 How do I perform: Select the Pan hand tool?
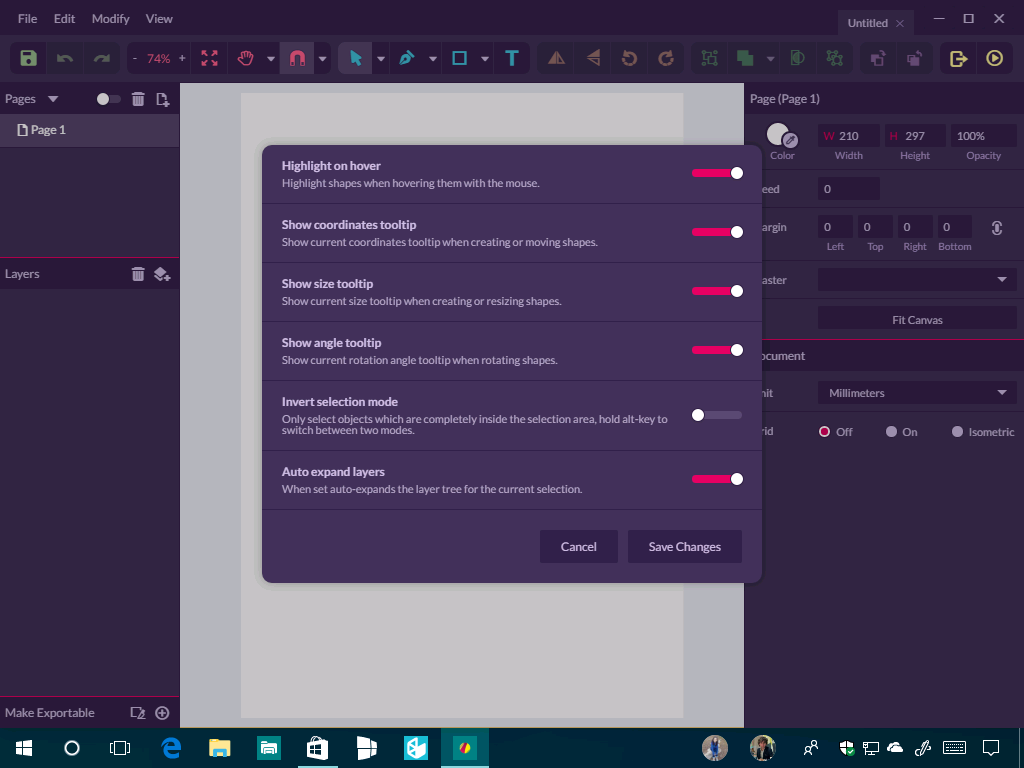[246, 58]
